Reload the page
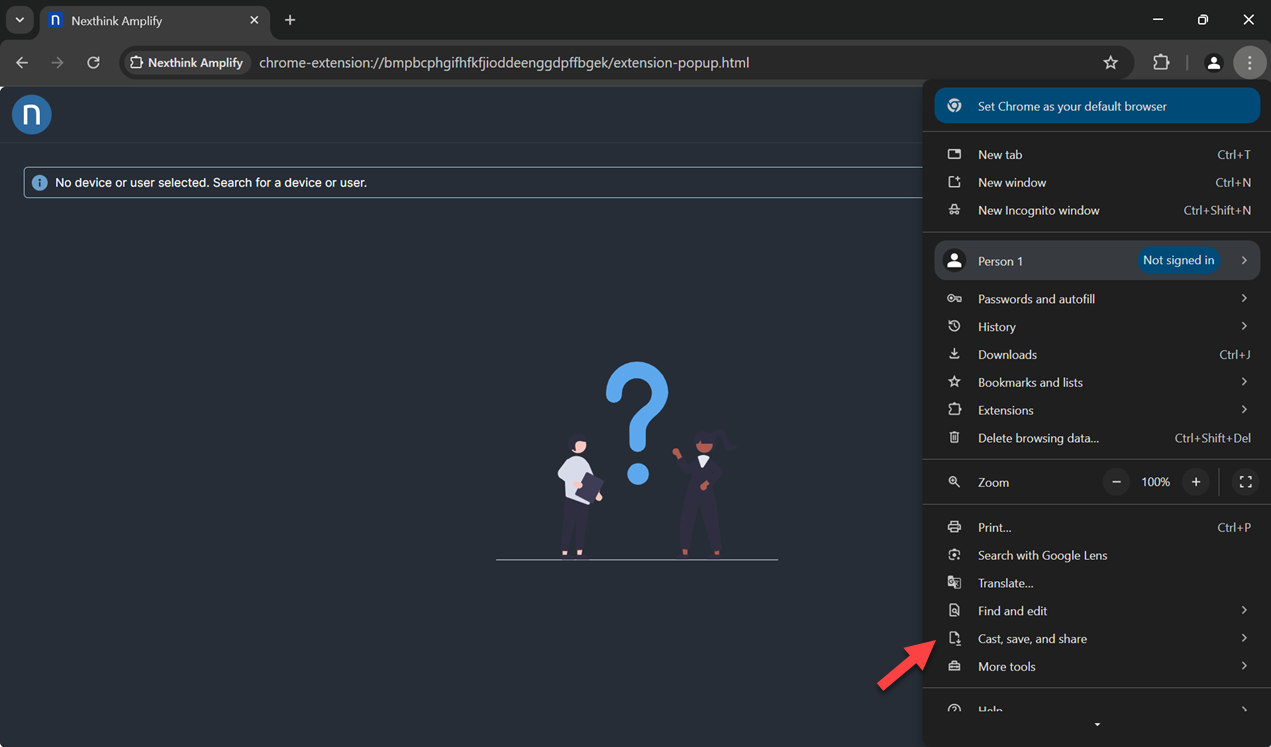Image resolution: width=1271 pixels, height=747 pixels. tap(93, 63)
